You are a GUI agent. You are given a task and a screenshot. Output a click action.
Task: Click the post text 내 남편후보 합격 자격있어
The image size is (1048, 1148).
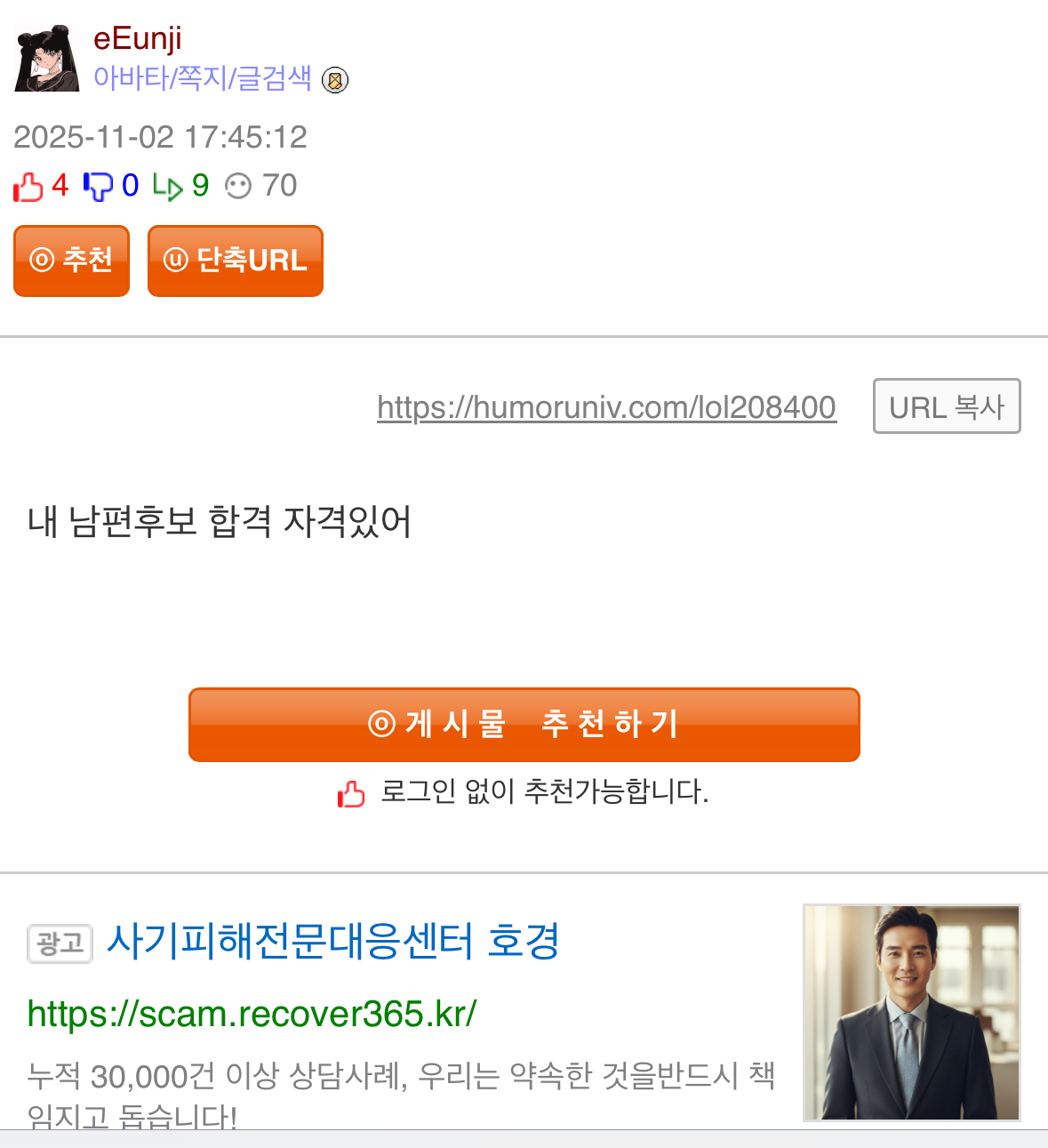[x=220, y=521]
